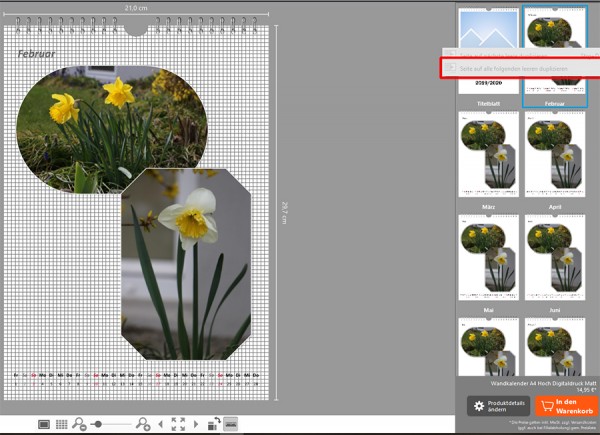The width and height of the screenshot is (600, 435).
Task: Toggle the grid overview icon
Action: 62,424
